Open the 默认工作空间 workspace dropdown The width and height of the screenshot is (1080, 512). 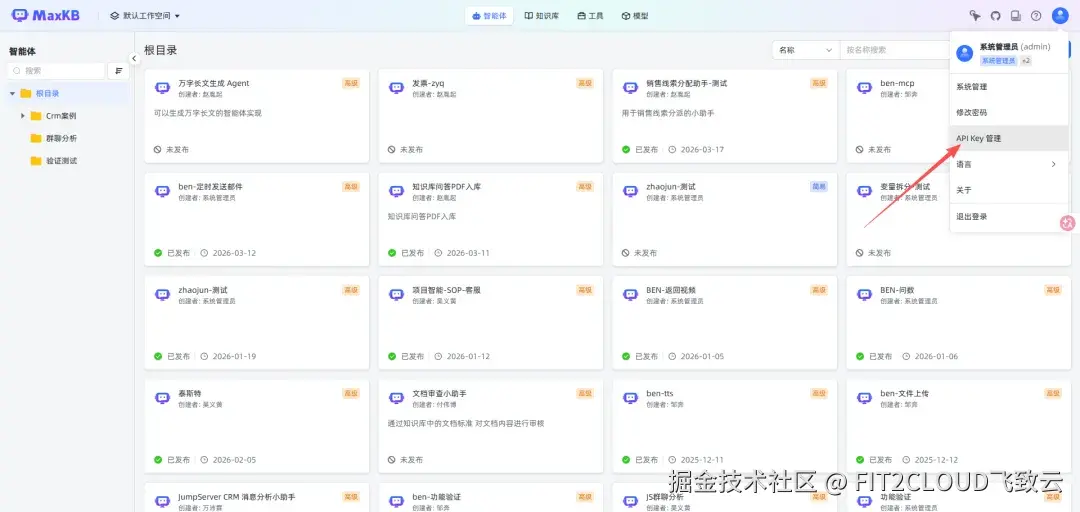145,16
